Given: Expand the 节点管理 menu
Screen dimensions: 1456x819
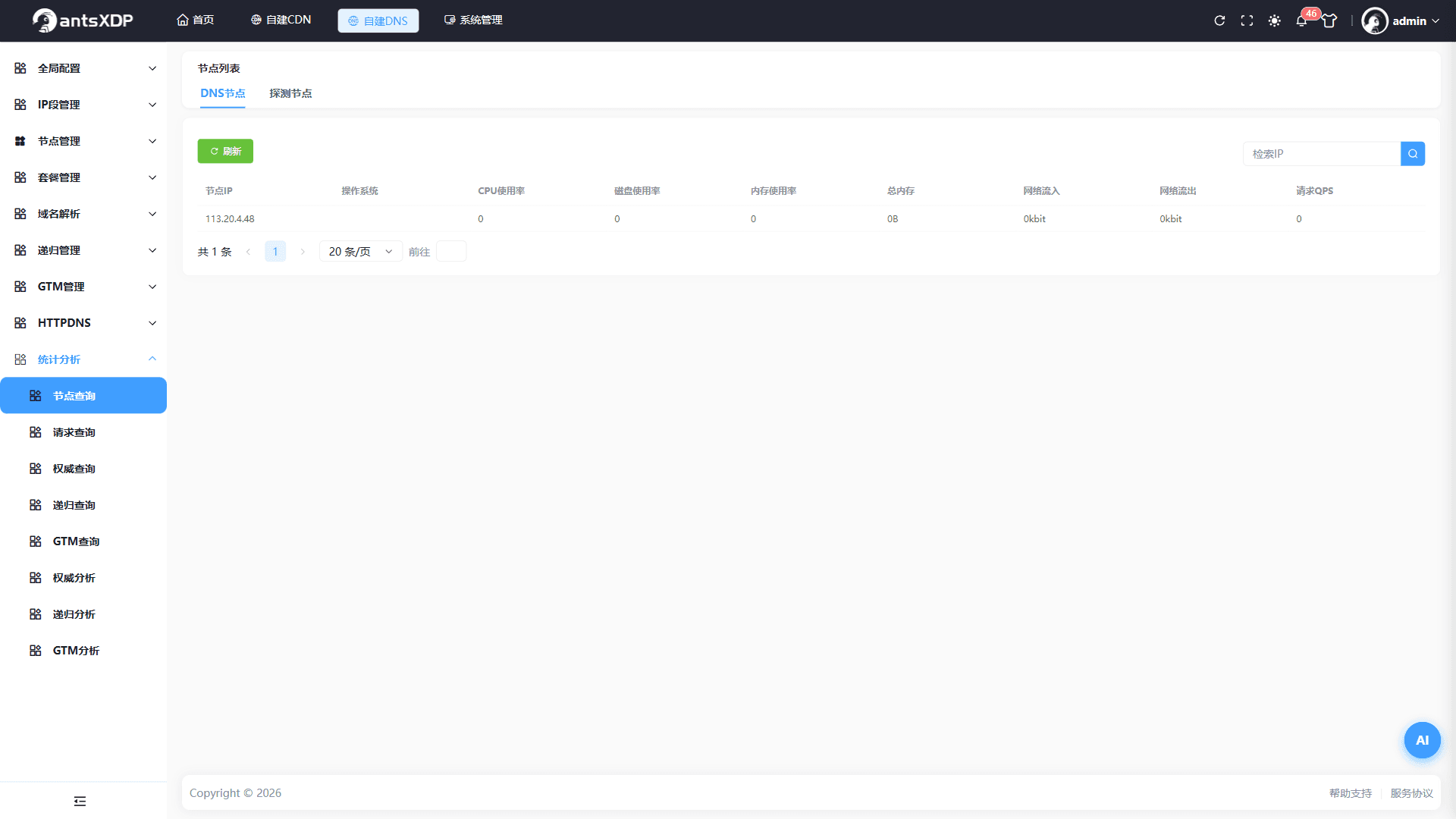Looking at the screenshot, I should pos(83,141).
